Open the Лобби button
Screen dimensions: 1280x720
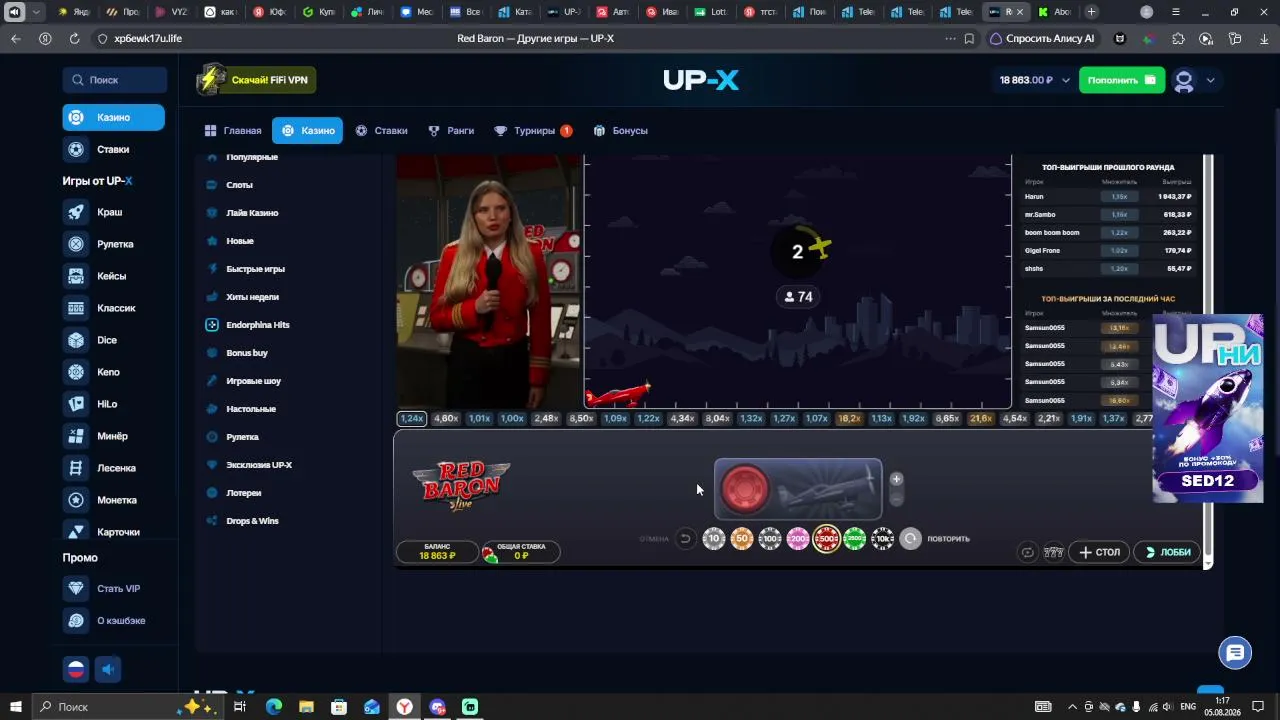click(x=1167, y=552)
